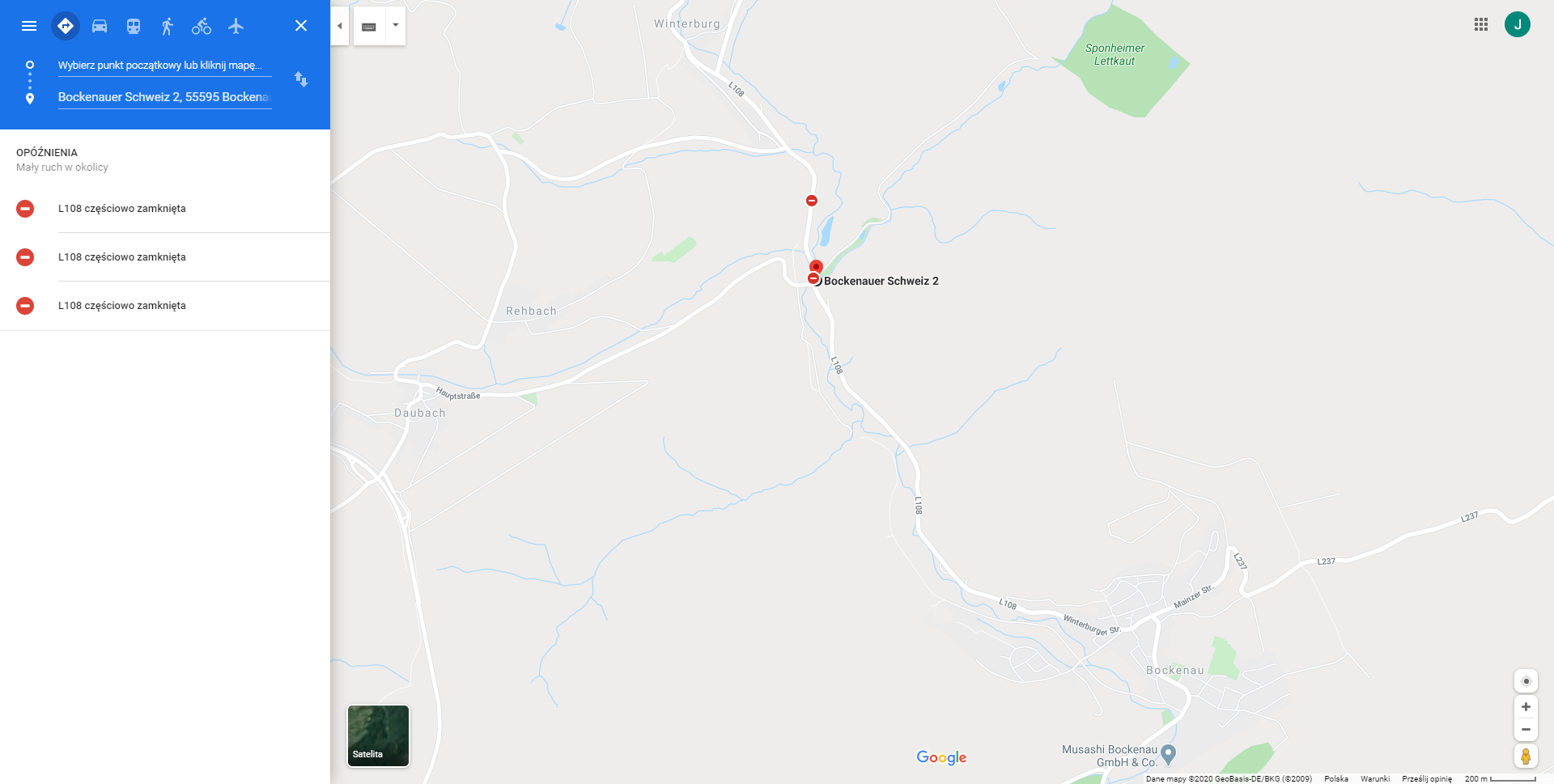Open the main hamburger menu
This screenshot has width=1554, height=784.
point(29,26)
